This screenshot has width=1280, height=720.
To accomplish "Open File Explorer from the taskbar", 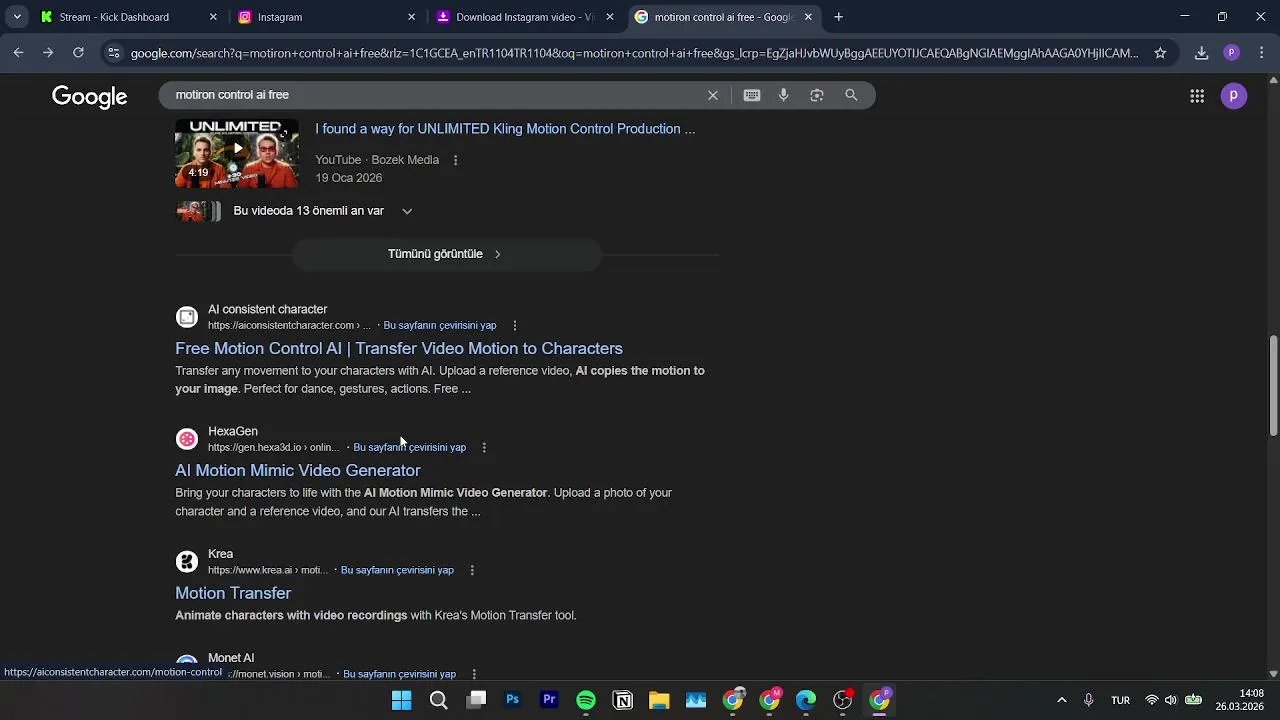I will click(x=659, y=700).
